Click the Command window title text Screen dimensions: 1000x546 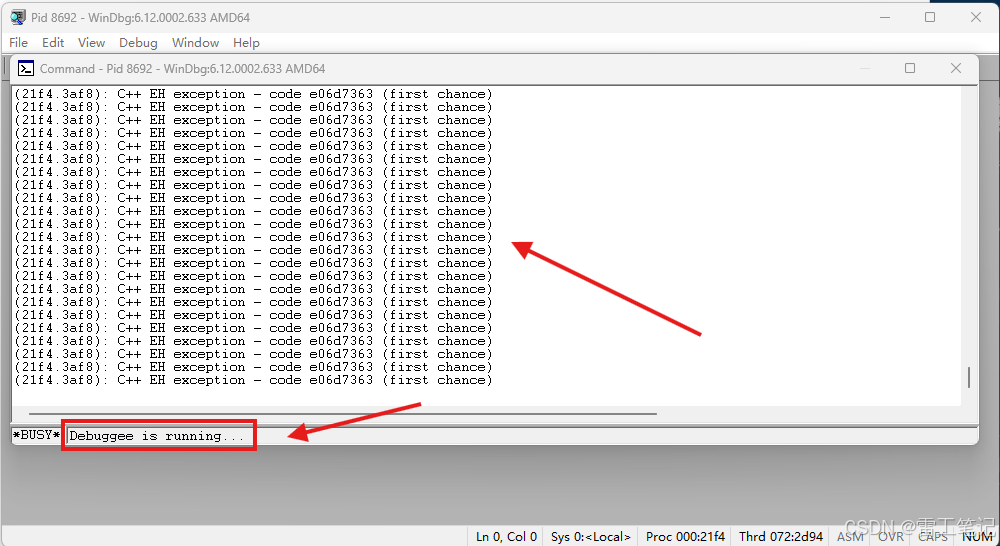(182, 68)
